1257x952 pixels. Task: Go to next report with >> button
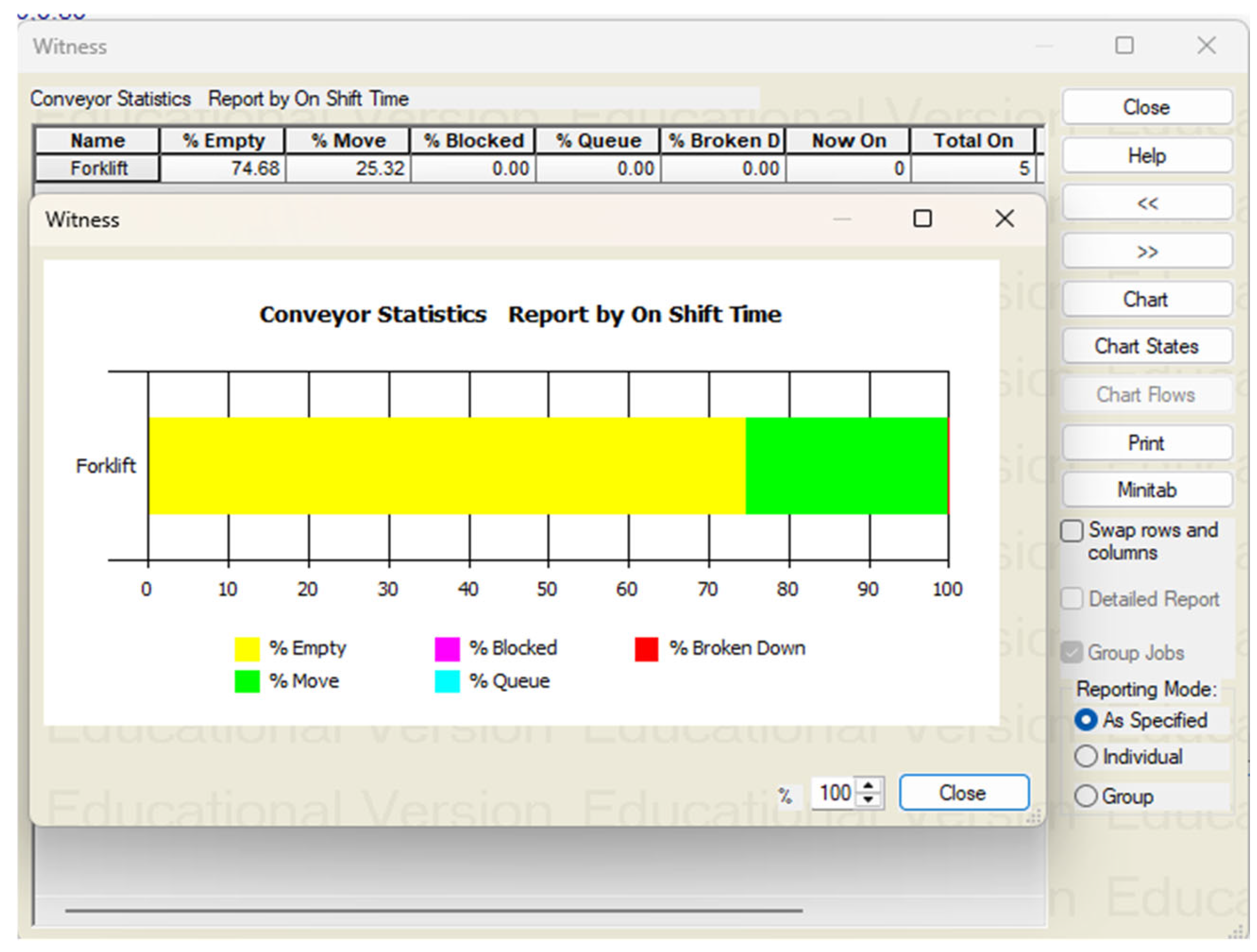(x=1146, y=252)
